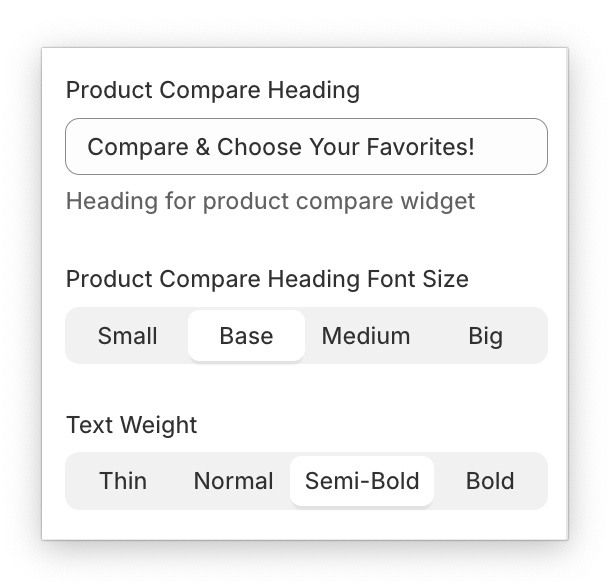Pick the Big font size option

[485, 336]
